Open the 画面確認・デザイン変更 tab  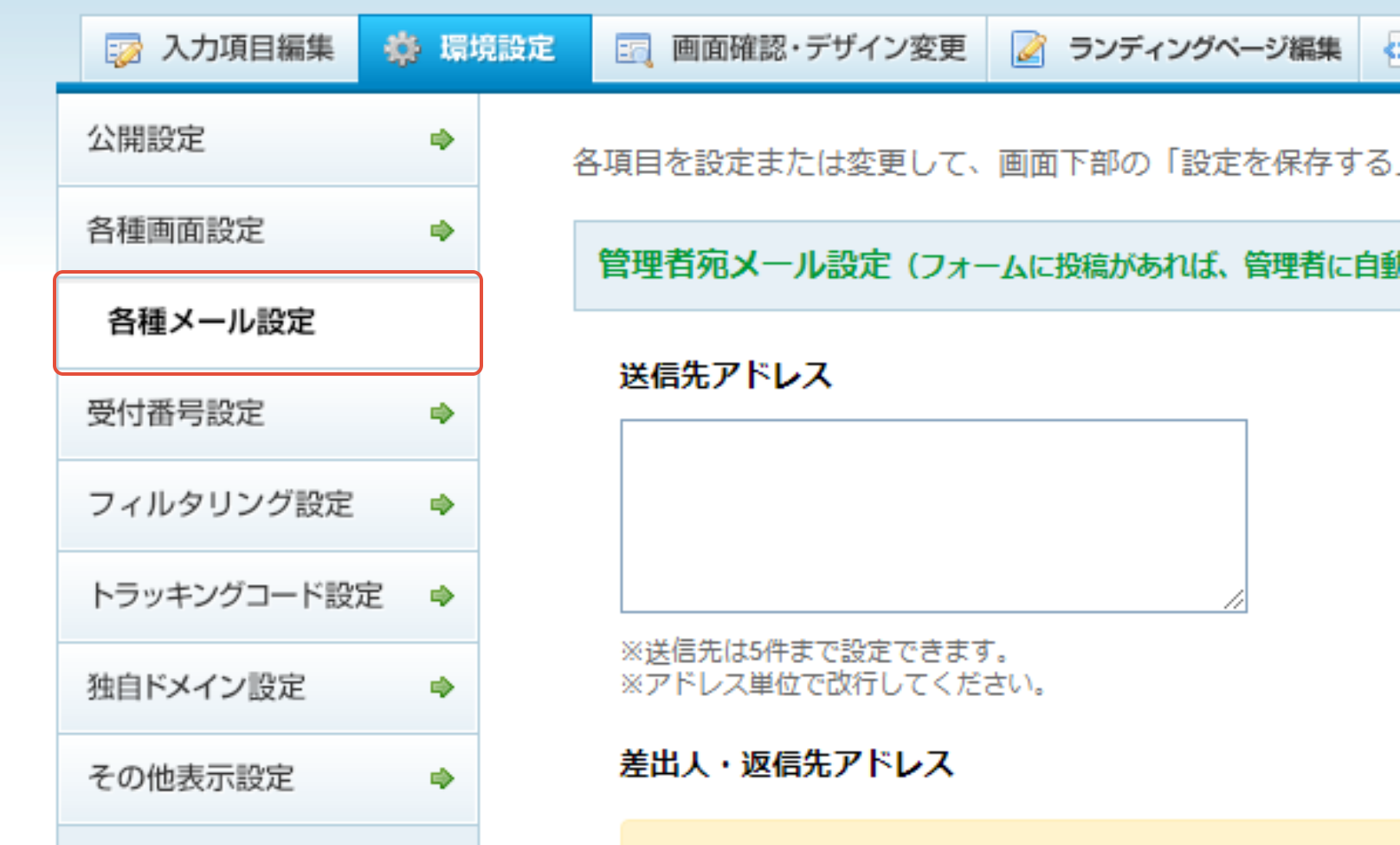click(x=790, y=48)
